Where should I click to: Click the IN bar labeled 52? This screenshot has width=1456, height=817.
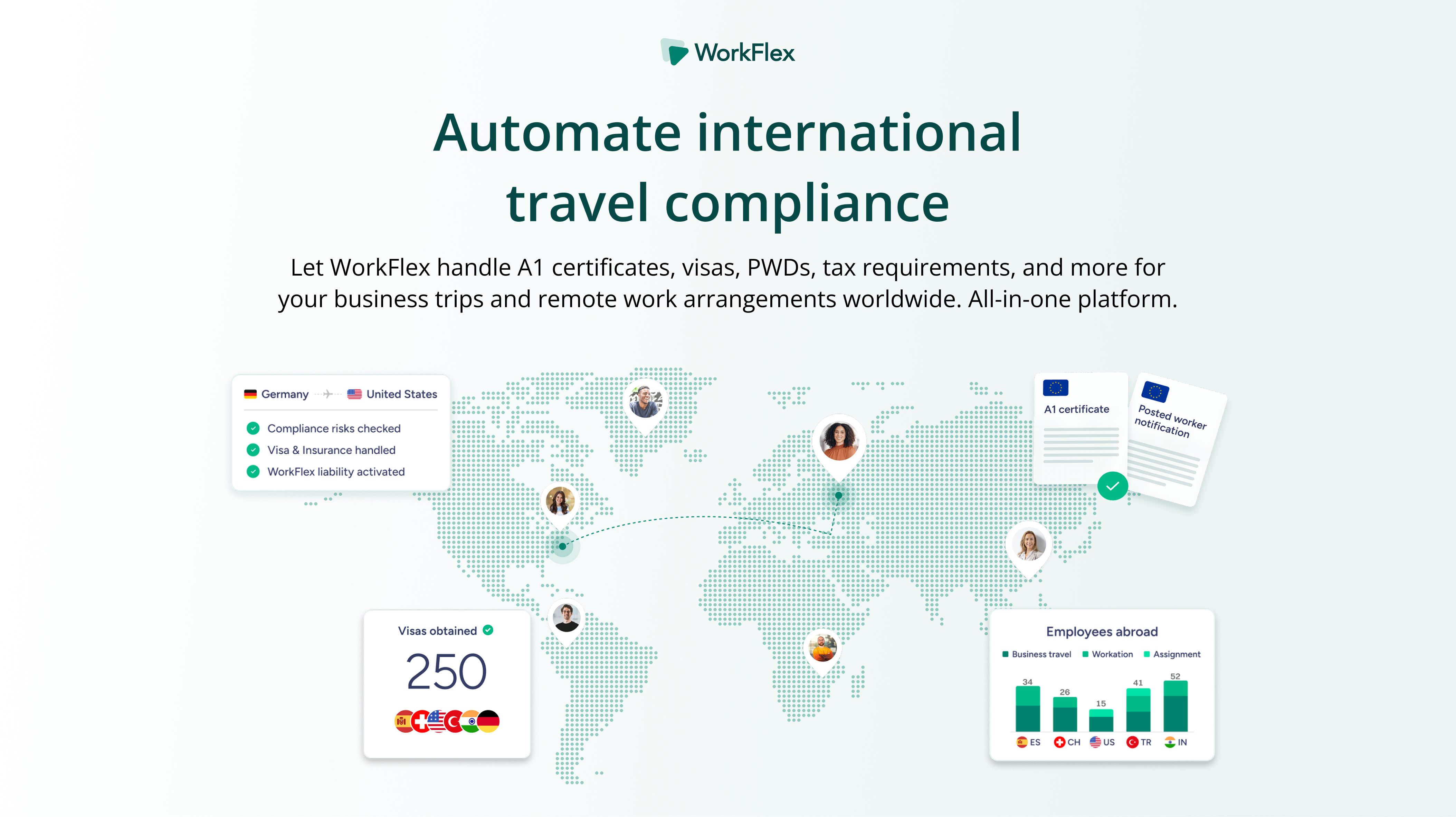pyautogui.click(x=1176, y=706)
